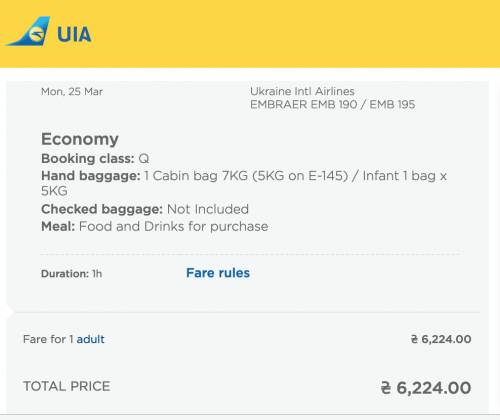This screenshot has width=500, height=420.
Task: Click the adult link in fare line
Action: [x=90, y=339]
